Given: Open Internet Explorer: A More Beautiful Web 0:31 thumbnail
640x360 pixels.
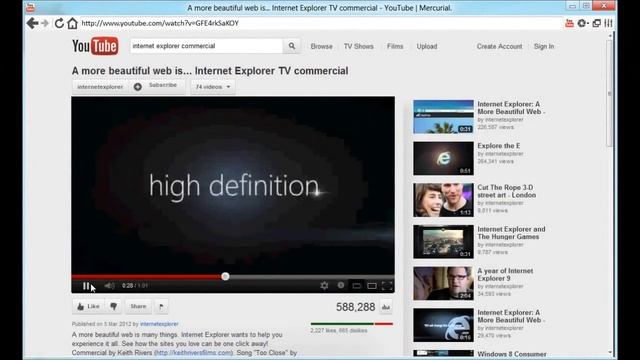Looking at the screenshot, I should coord(443,117).
